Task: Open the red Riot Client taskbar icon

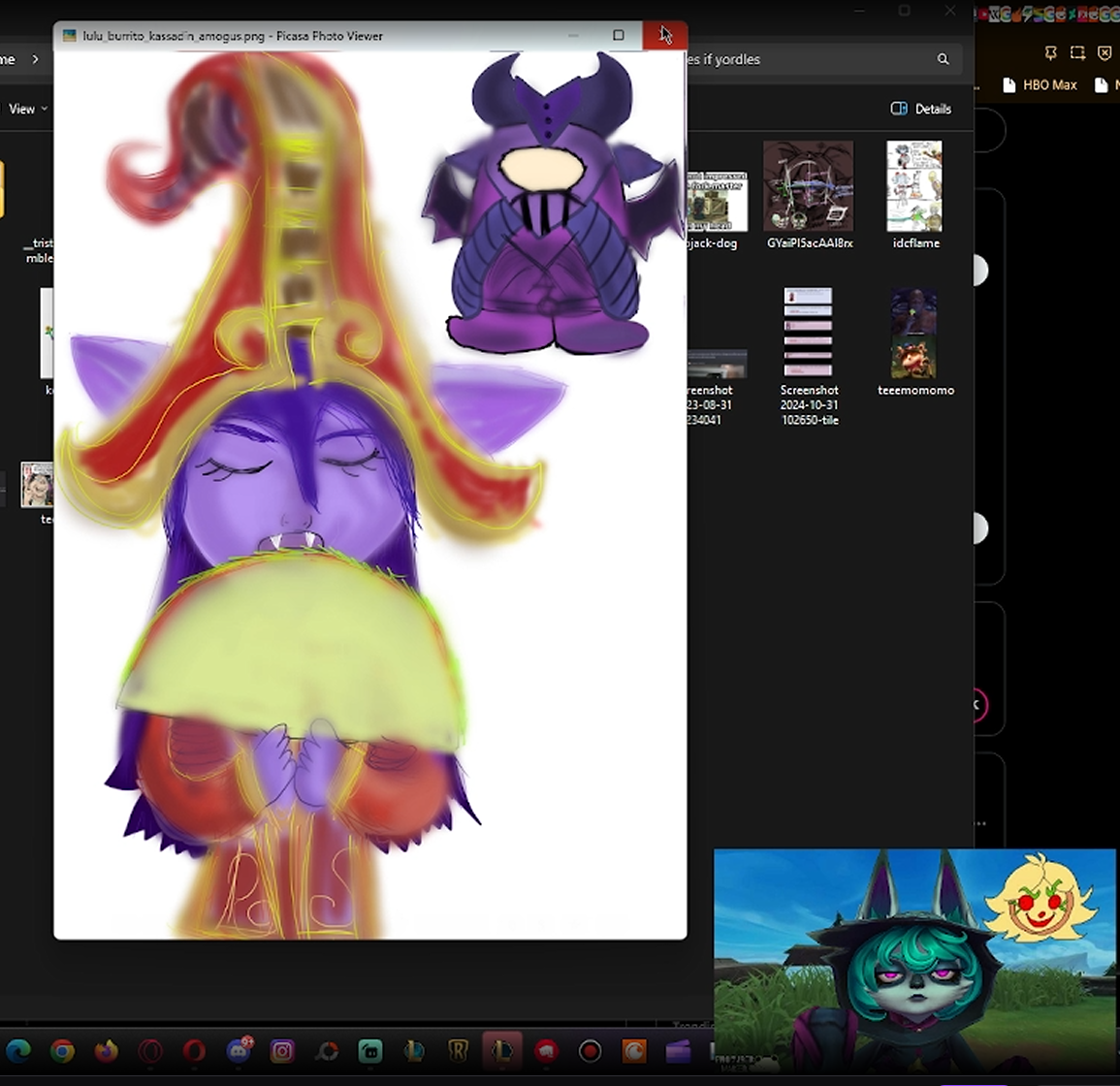Action: 547,1051
